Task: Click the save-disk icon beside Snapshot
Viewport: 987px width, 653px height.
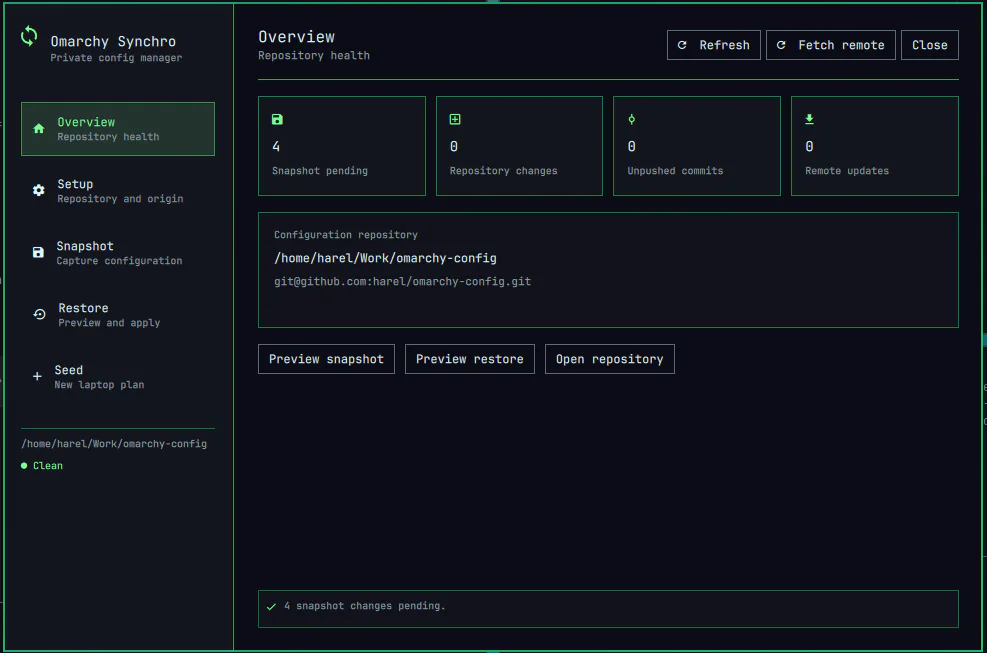Action: click(38, 252)
